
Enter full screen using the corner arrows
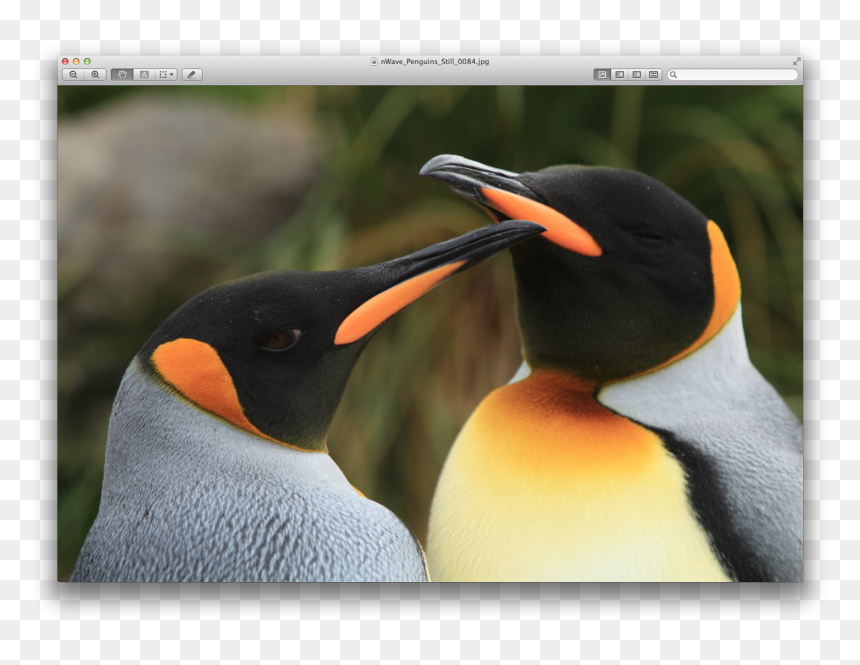point(796,61)
